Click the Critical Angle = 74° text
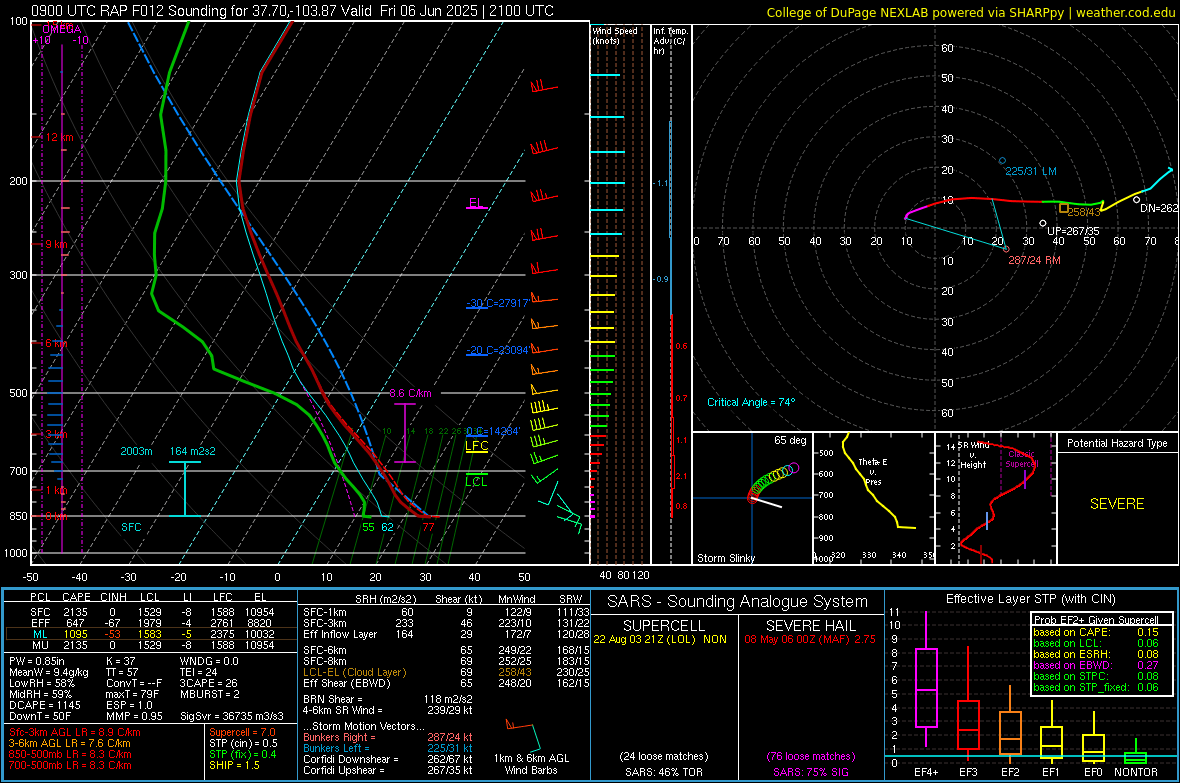The height and width of the screenshot is (783, 1180). 751,402
